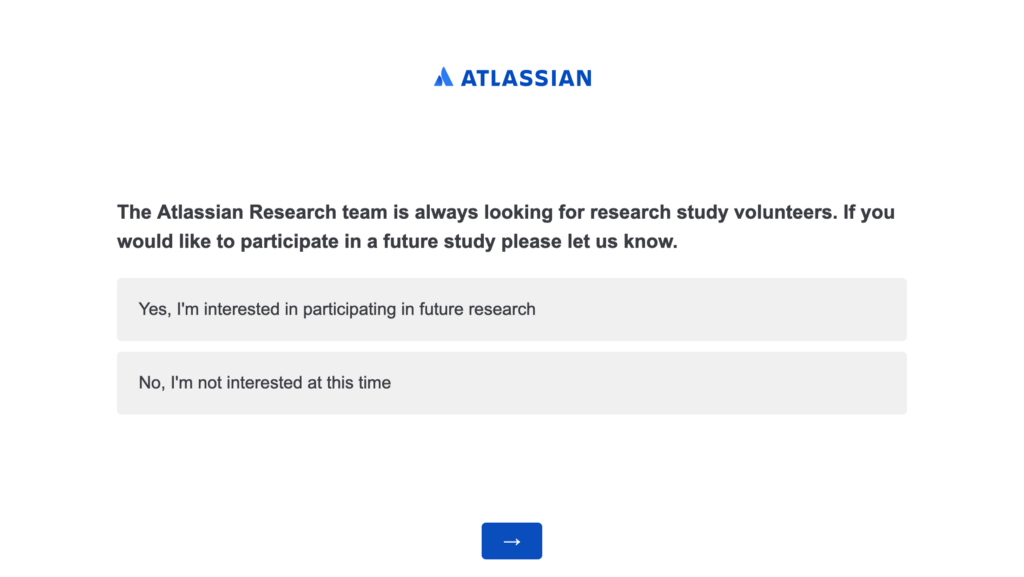Advance to the next survey page
This screenshot has height=577, width=1024.
point(512,541)
